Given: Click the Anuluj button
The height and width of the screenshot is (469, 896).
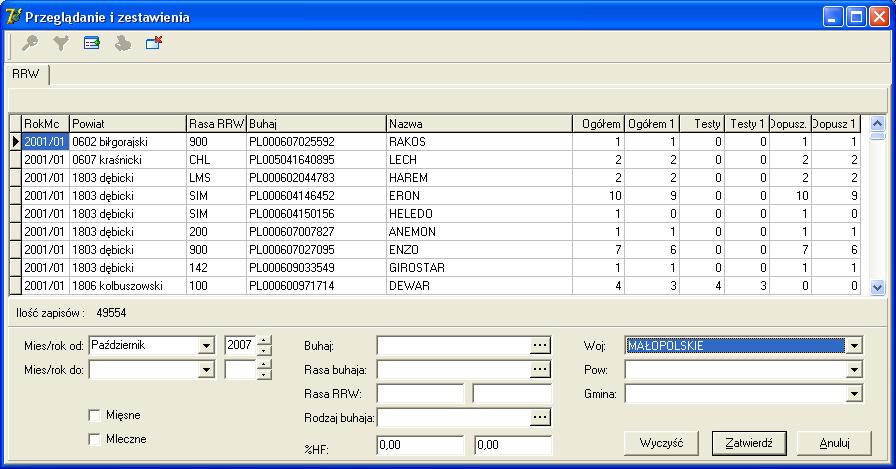Looking at the screenshot, I should [x=834, y=443].
